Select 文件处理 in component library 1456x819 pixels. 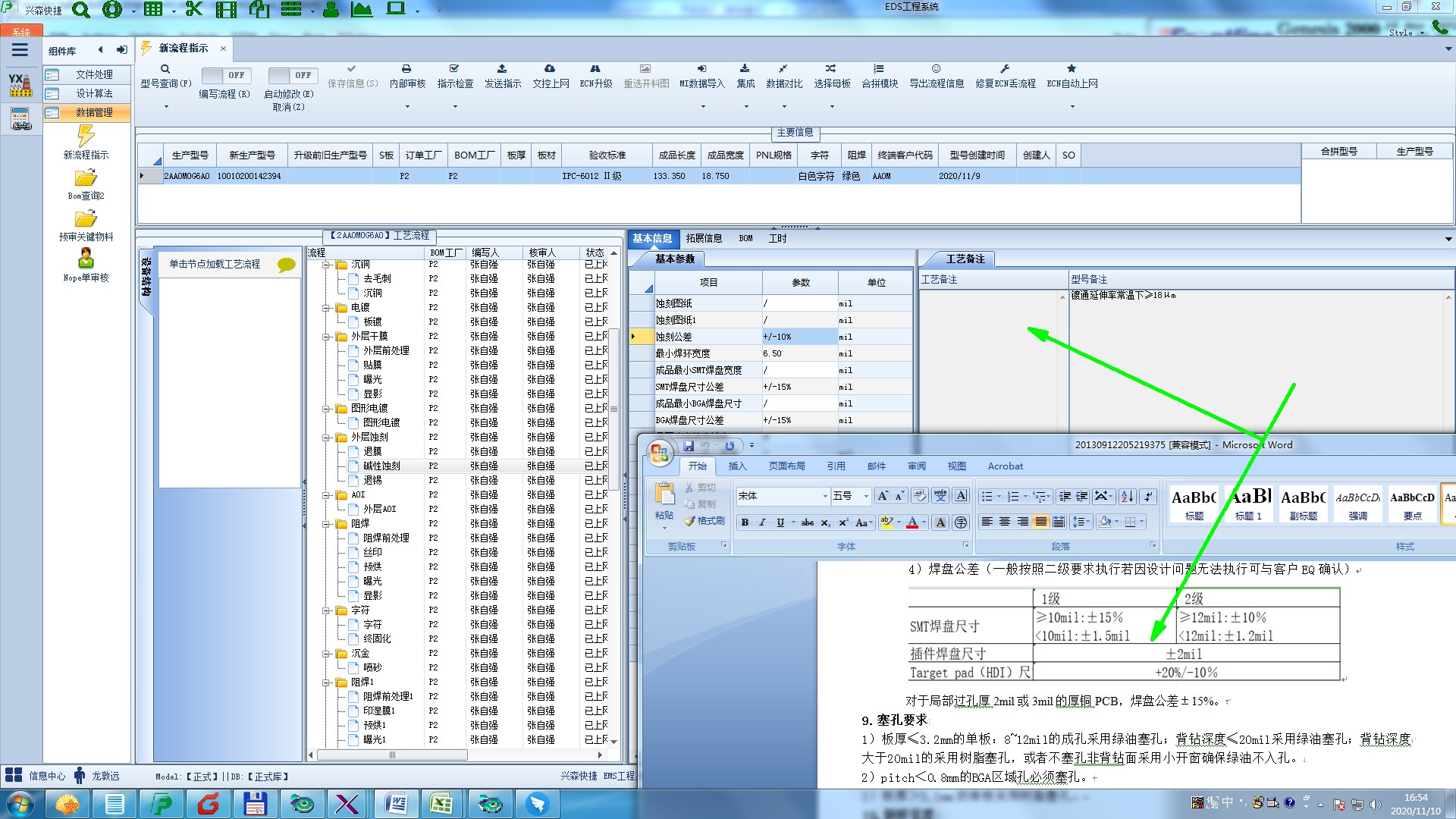[x=94, y=74]
